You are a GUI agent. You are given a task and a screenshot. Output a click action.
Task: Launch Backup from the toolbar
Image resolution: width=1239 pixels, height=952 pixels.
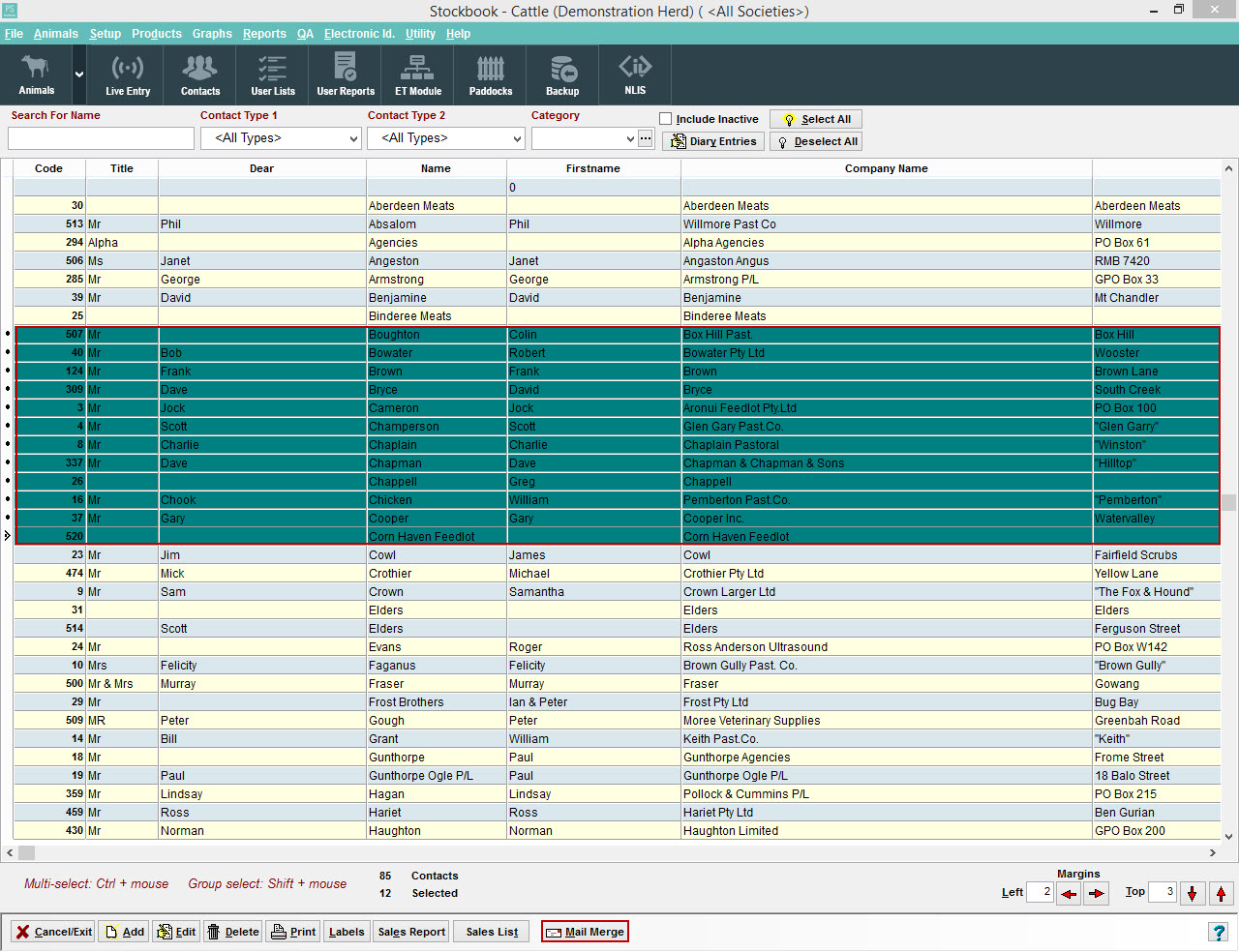(x=562, y=74)
